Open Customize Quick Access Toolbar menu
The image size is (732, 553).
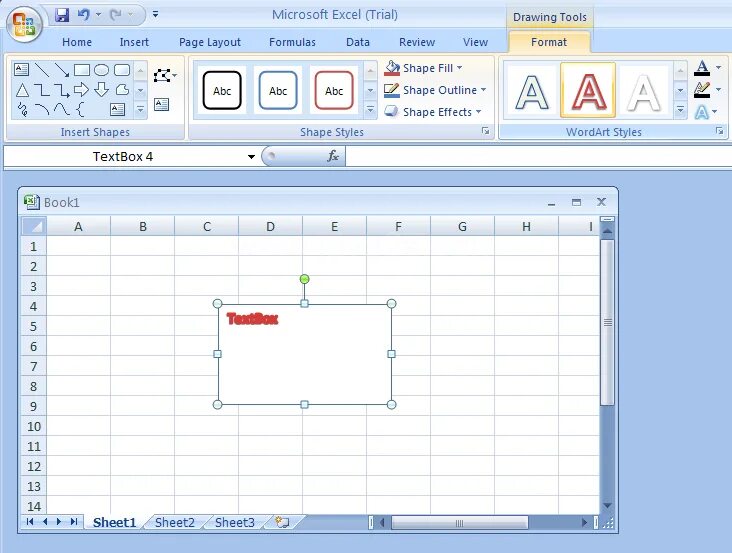point(155,15)
